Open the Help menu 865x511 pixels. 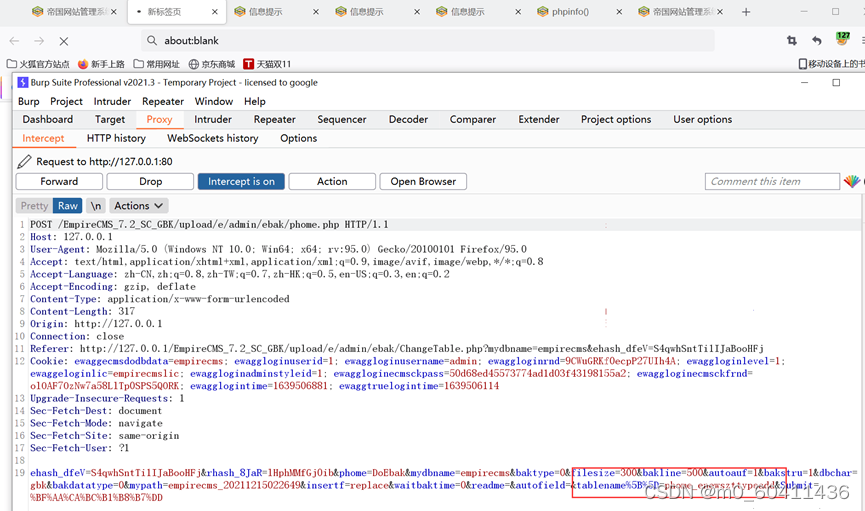[x=255, y=102]
